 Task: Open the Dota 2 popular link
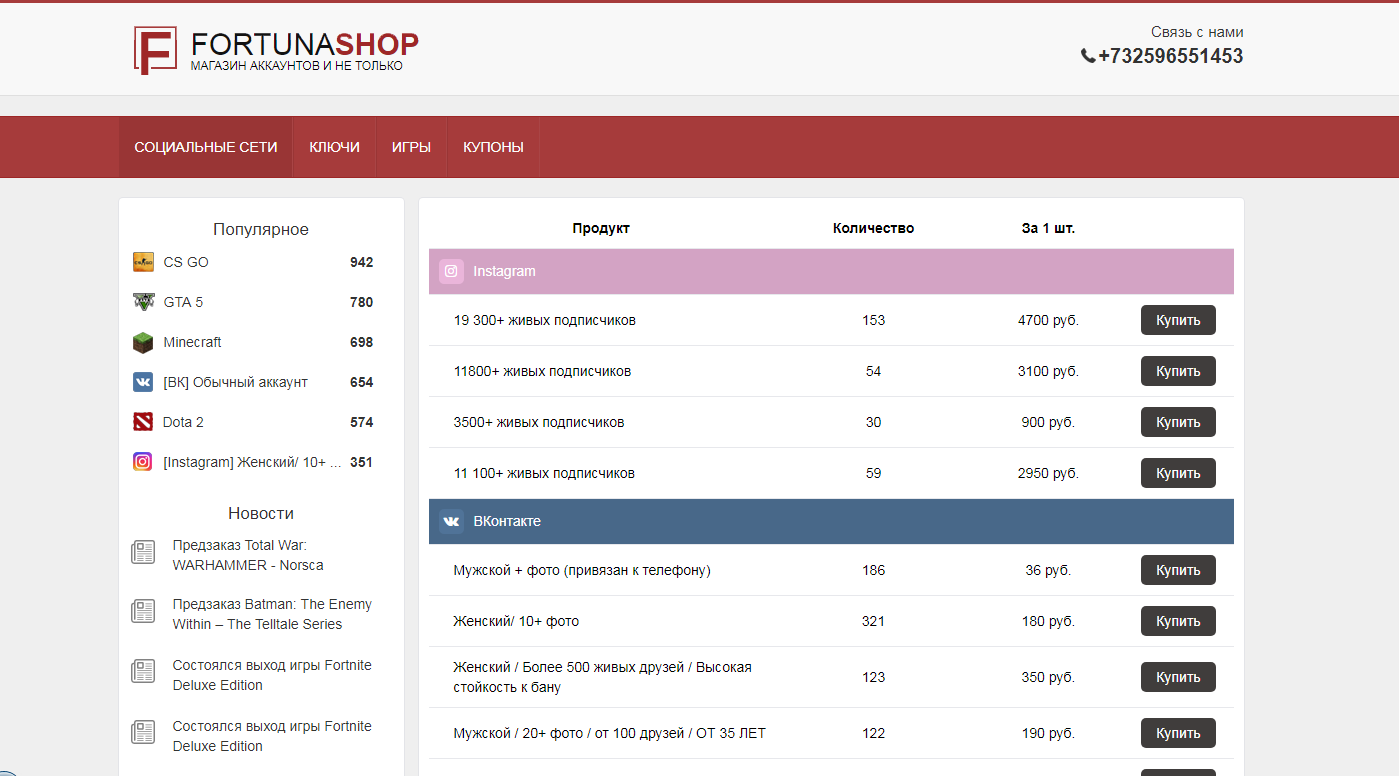(183, 422)
